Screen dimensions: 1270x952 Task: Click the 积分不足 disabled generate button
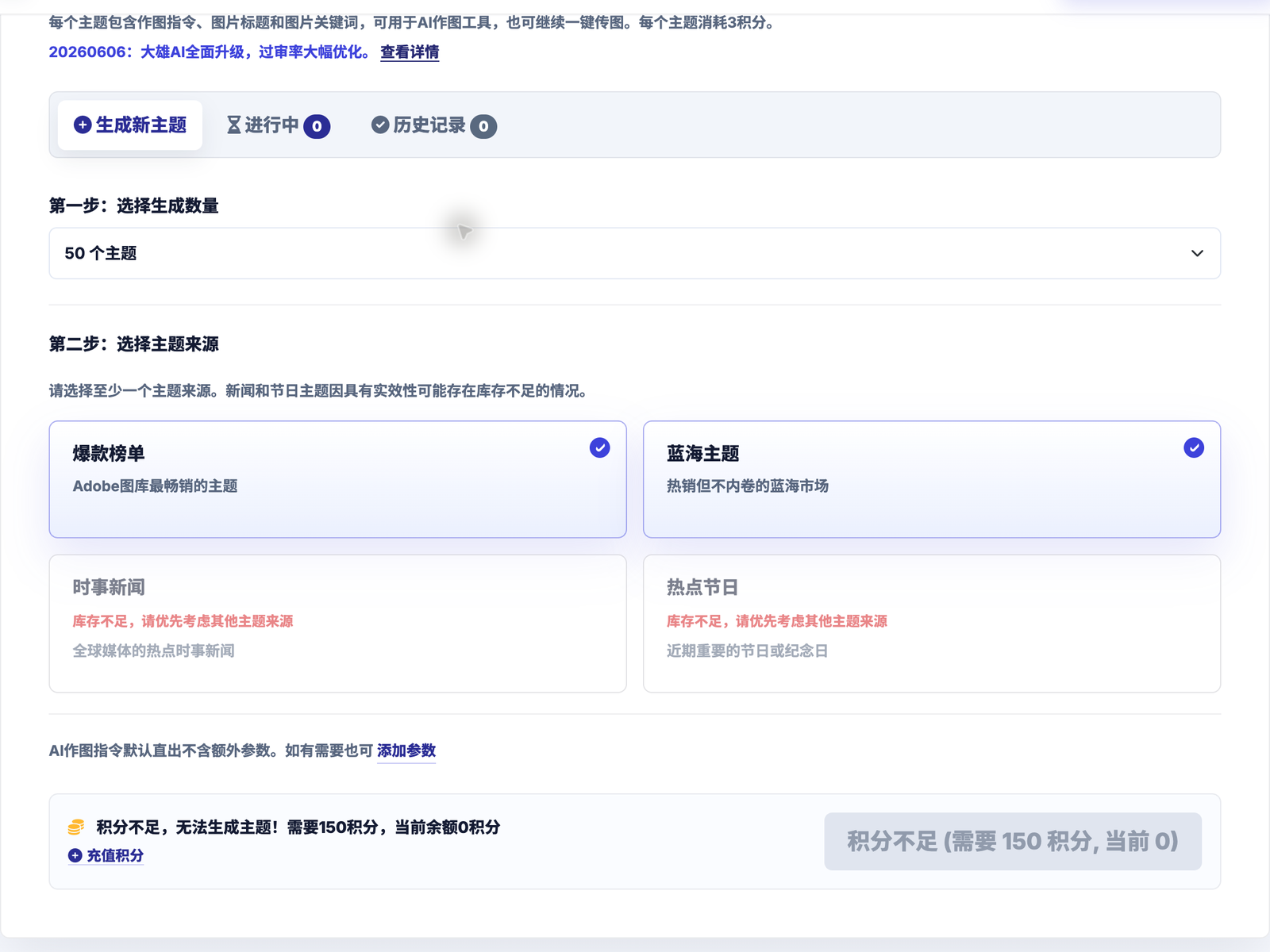1013,841
